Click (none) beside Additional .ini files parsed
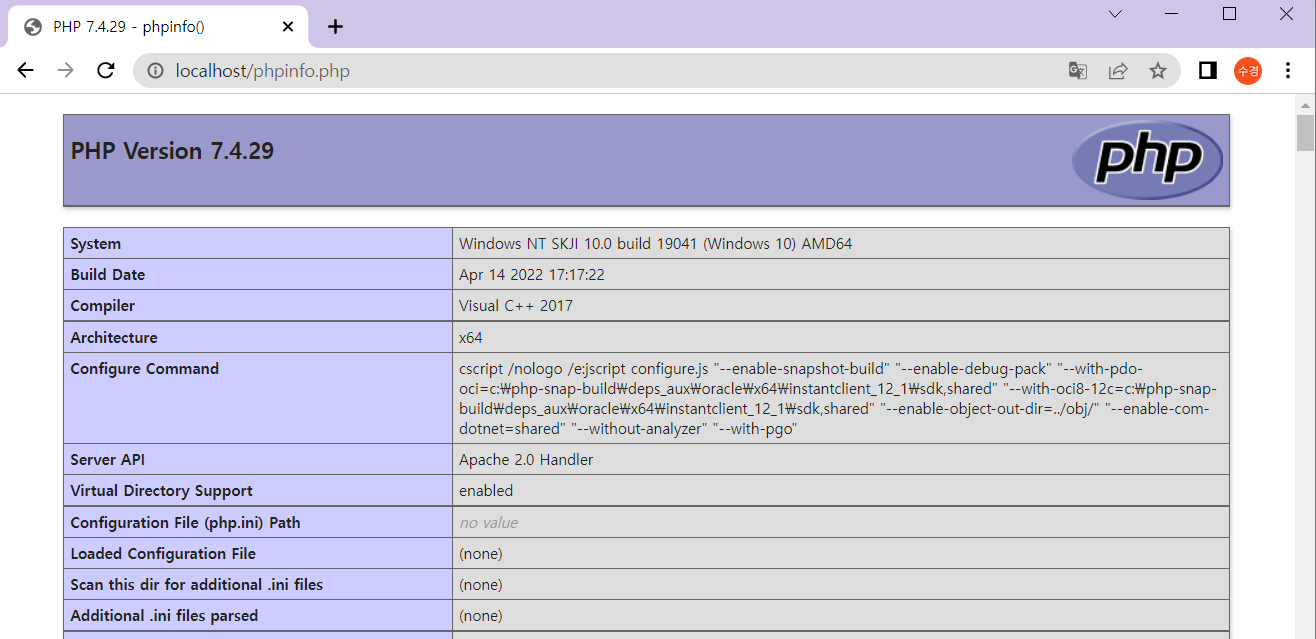The width and height of the screenshot is (1316, 639). click(x=481, y=616)
